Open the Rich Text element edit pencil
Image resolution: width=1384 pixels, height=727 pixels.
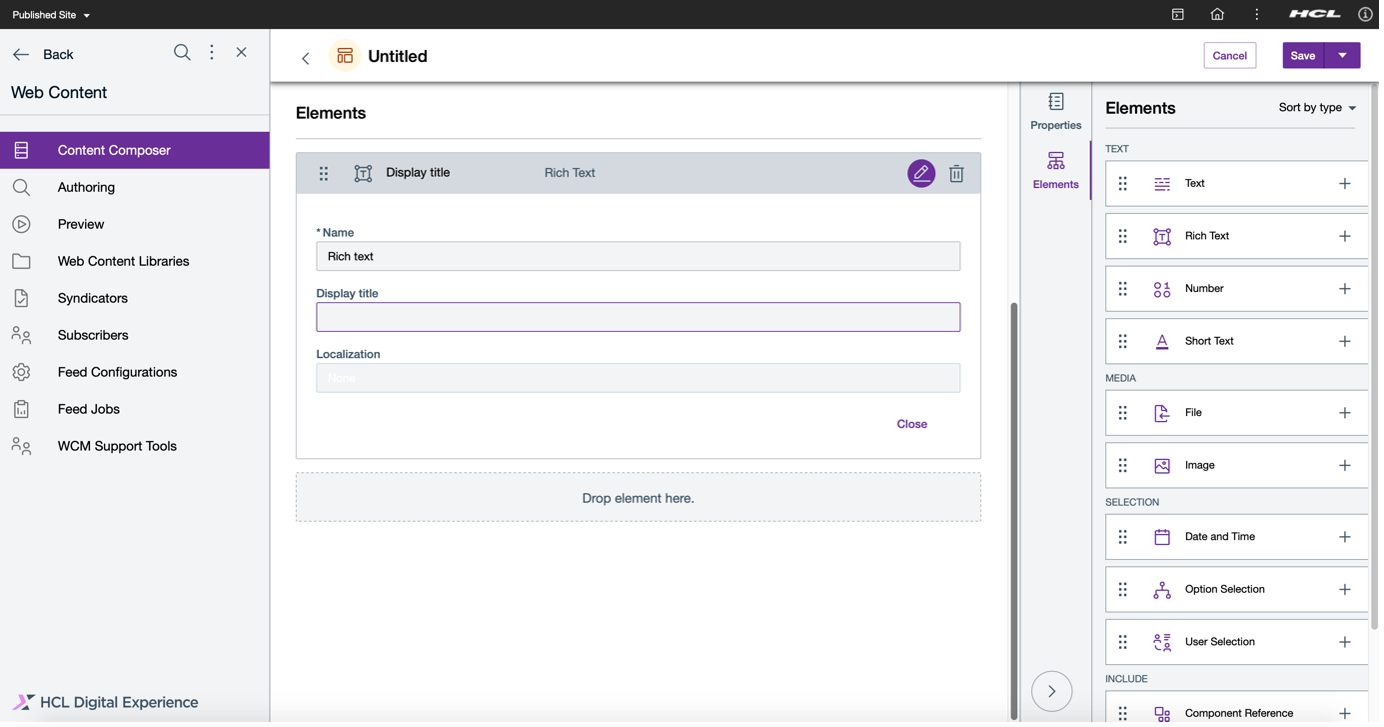tap(921, 173)
